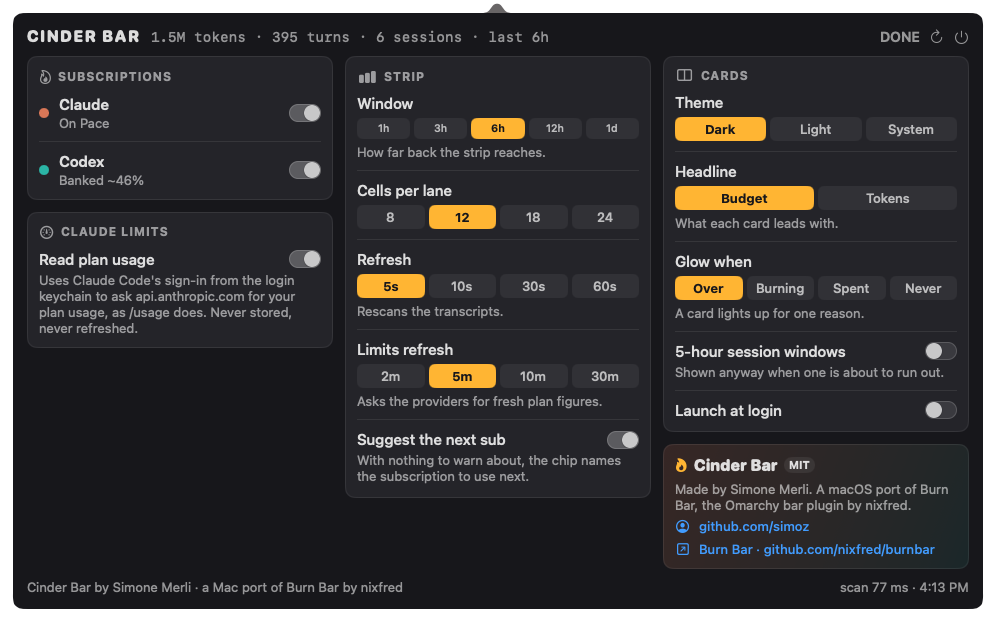Set strip window to 1d

(612, 128)
